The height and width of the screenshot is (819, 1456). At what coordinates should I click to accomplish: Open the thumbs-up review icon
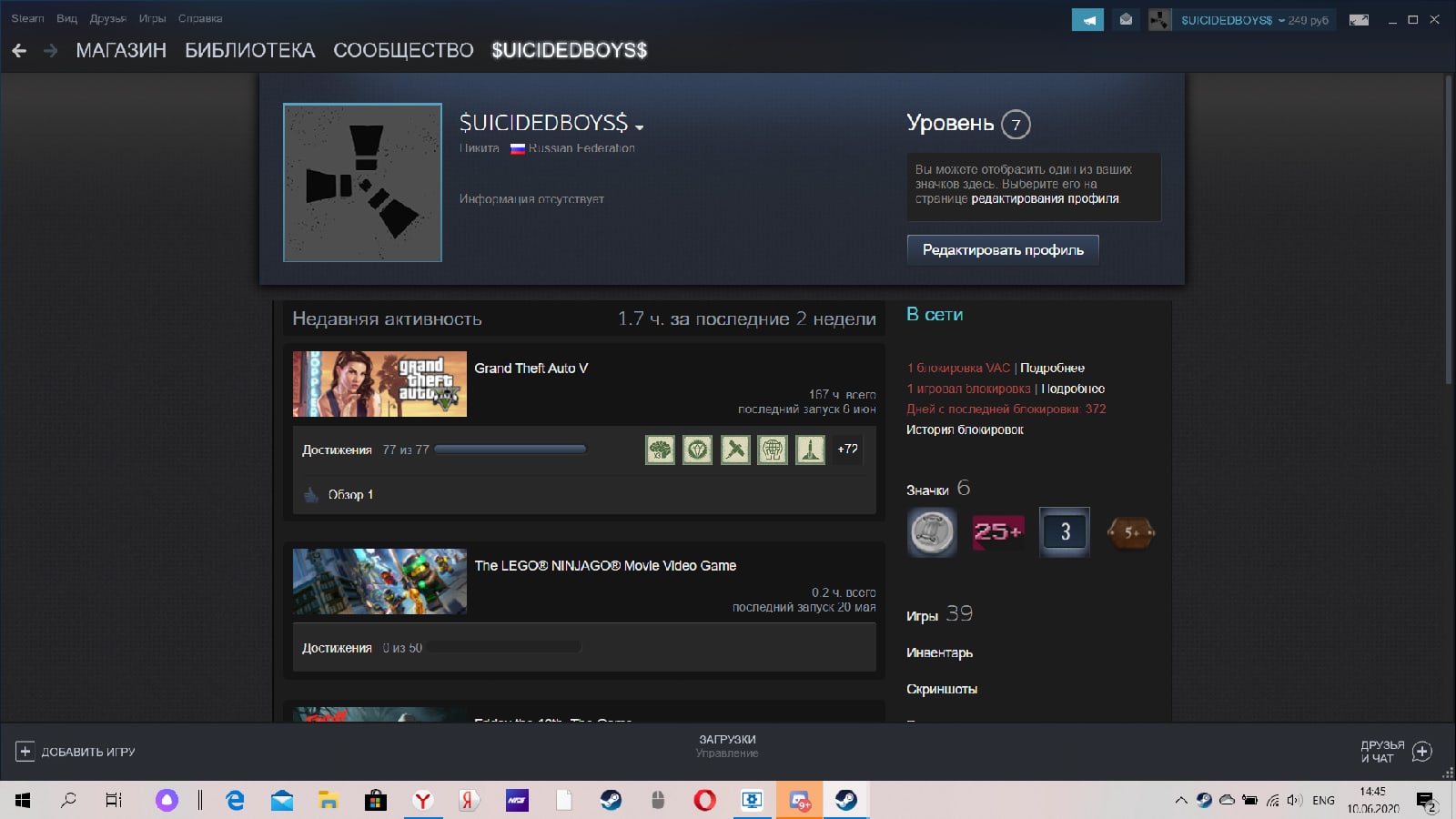pos(311,494)
